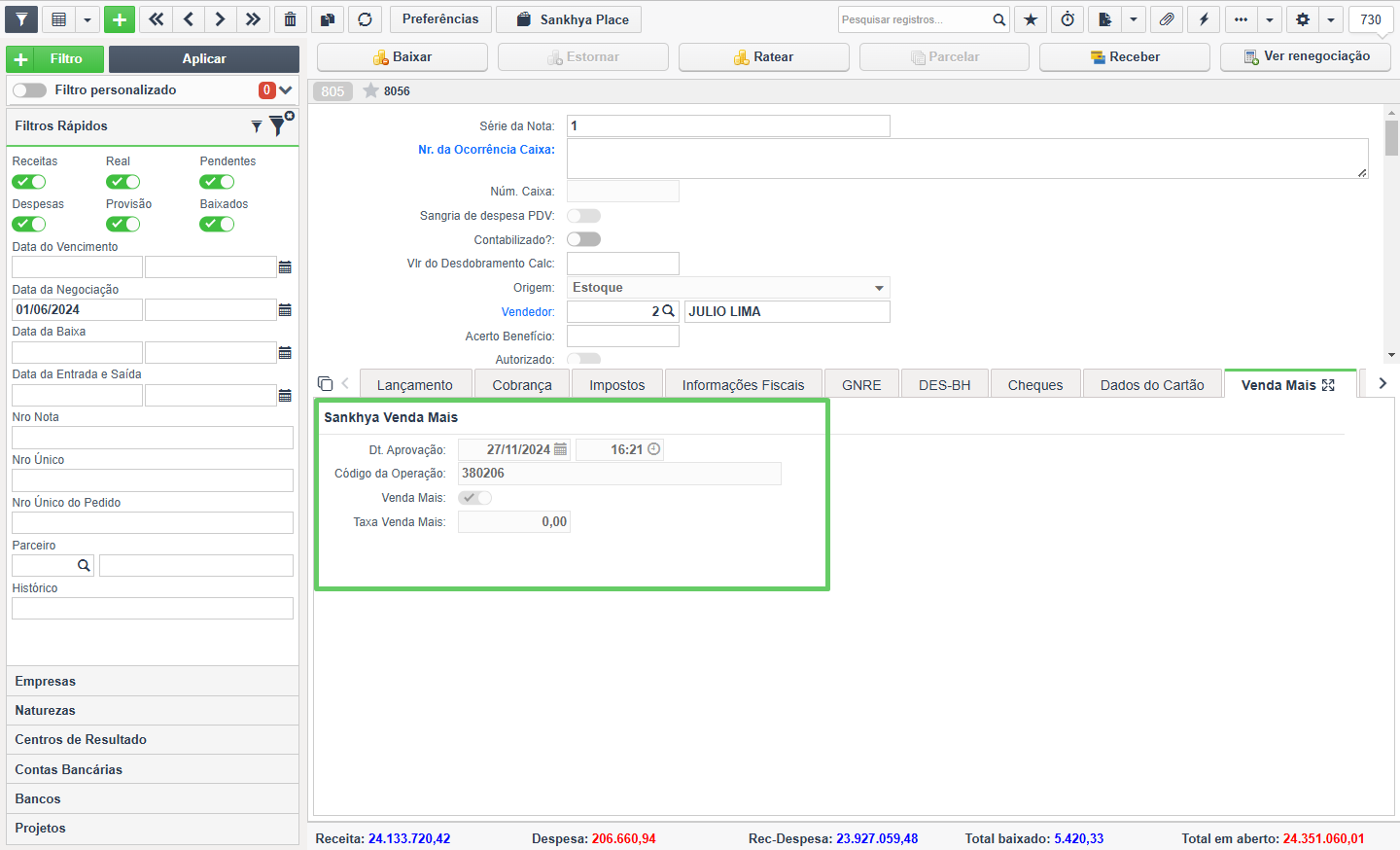Image resolution: width=1400 pixels, height=850 pixels.
Task: Click the lightning bolt actions icon
Action: click(x=1204, y=19)
